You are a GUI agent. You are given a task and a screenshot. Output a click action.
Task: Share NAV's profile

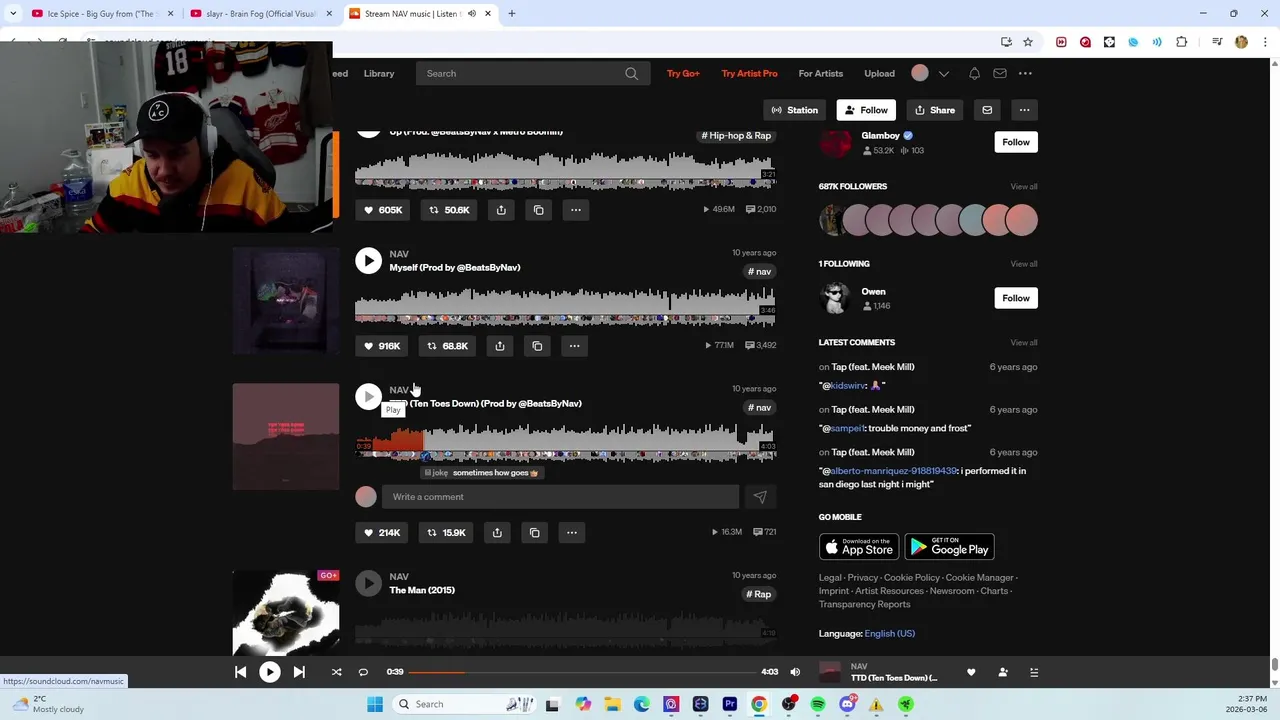(934, 110)
